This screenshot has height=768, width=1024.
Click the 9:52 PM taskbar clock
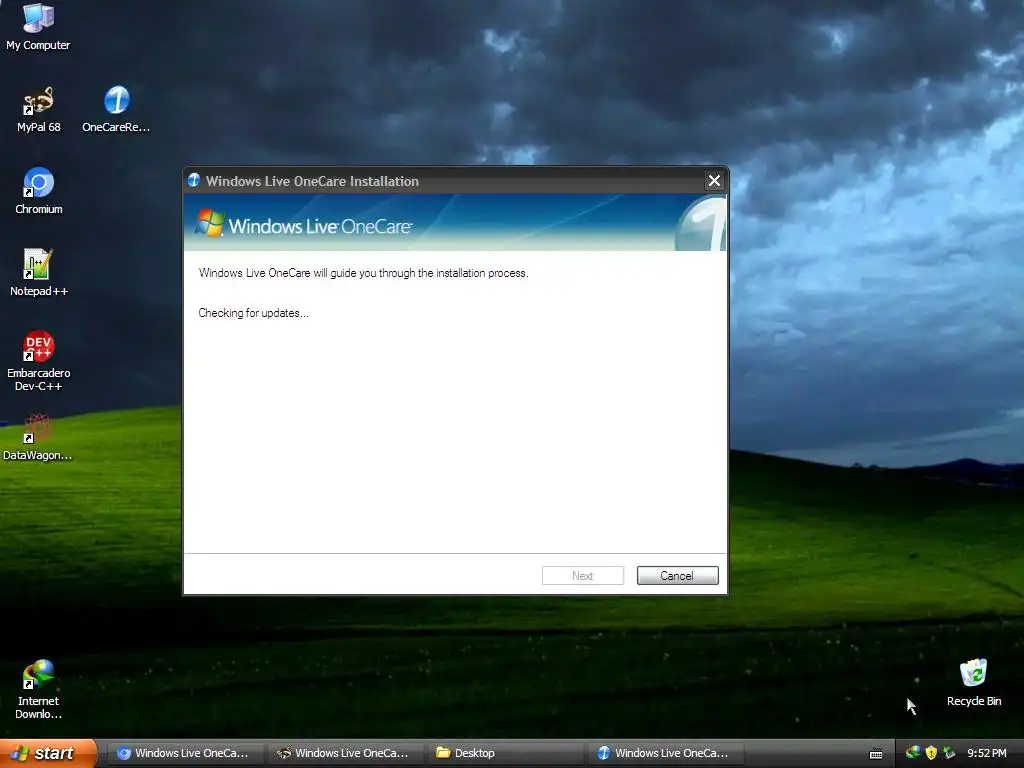tap(987, 753)
